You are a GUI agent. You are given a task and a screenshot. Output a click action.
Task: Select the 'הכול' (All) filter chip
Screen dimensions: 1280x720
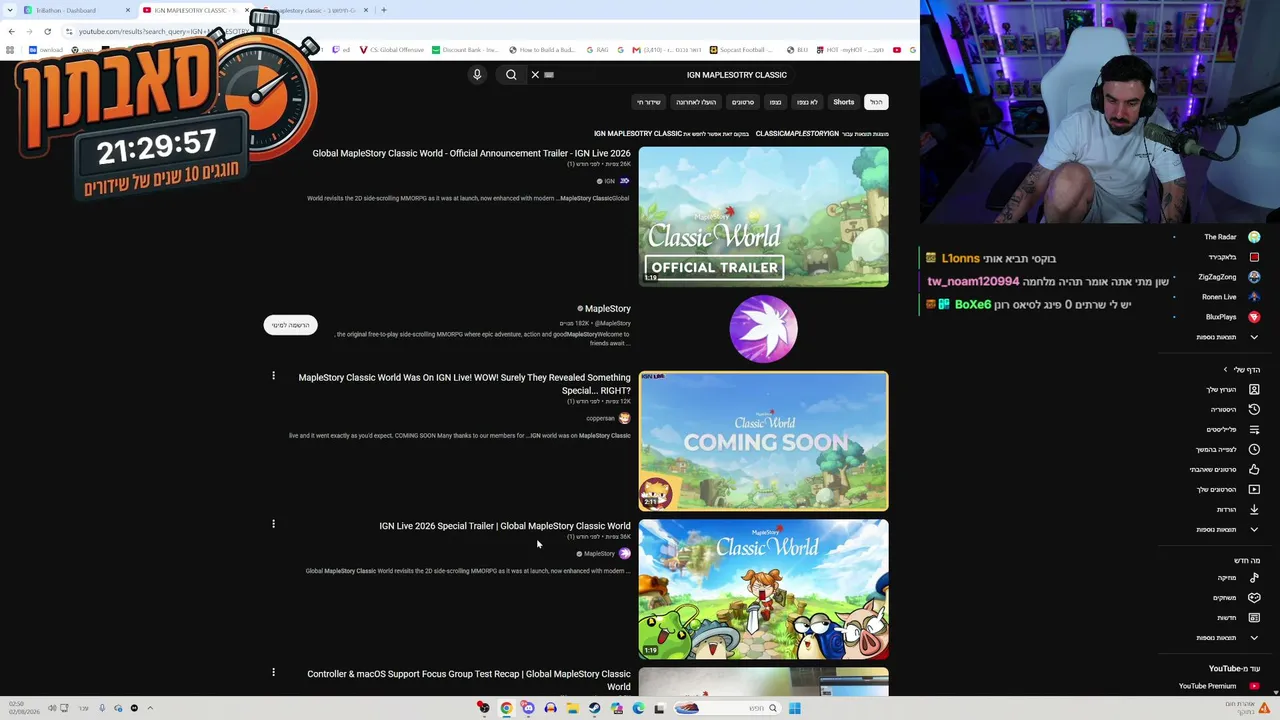point(876,102)
